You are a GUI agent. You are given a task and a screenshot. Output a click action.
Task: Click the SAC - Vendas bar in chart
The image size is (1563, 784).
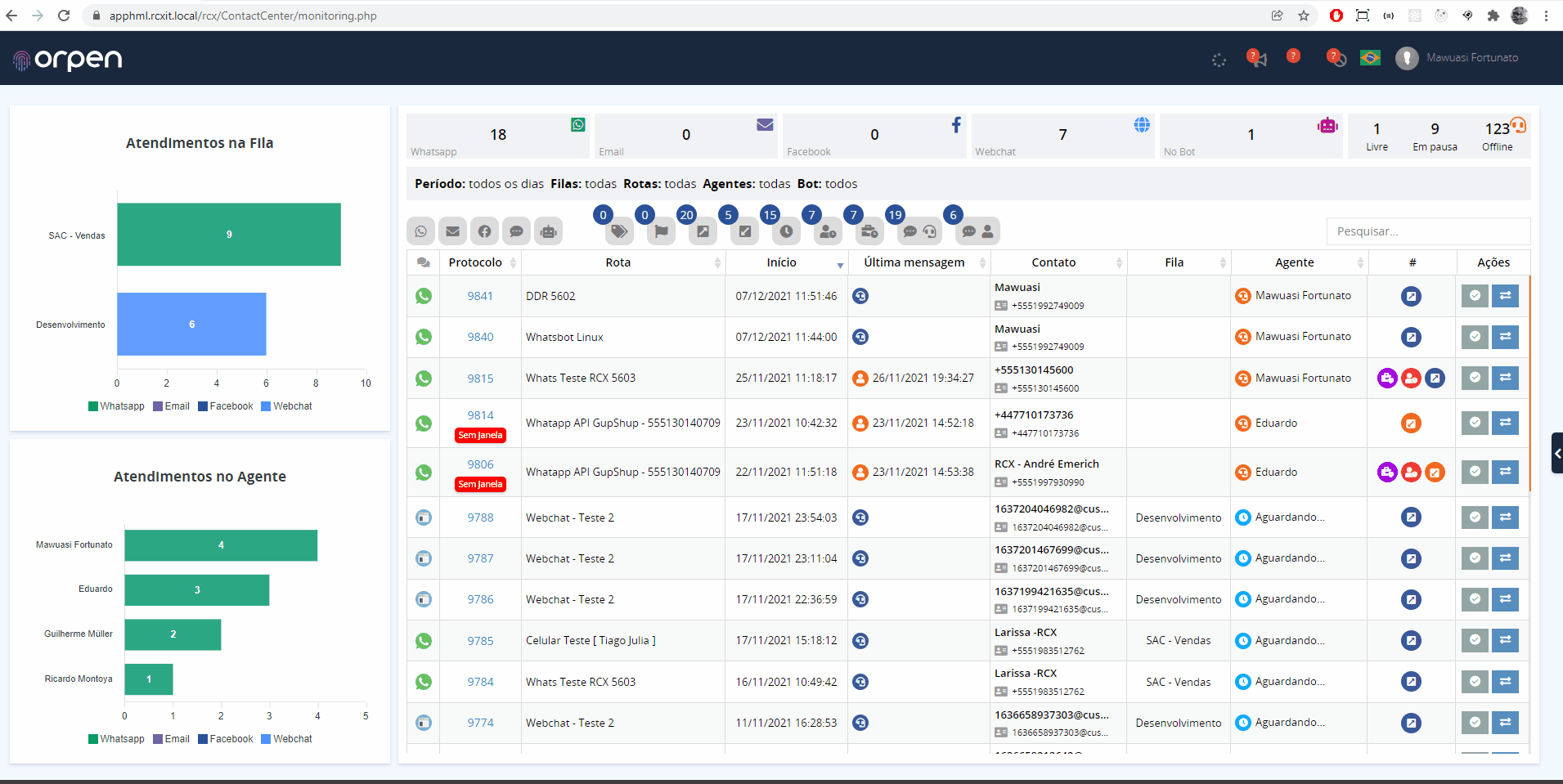pos(229,235)
